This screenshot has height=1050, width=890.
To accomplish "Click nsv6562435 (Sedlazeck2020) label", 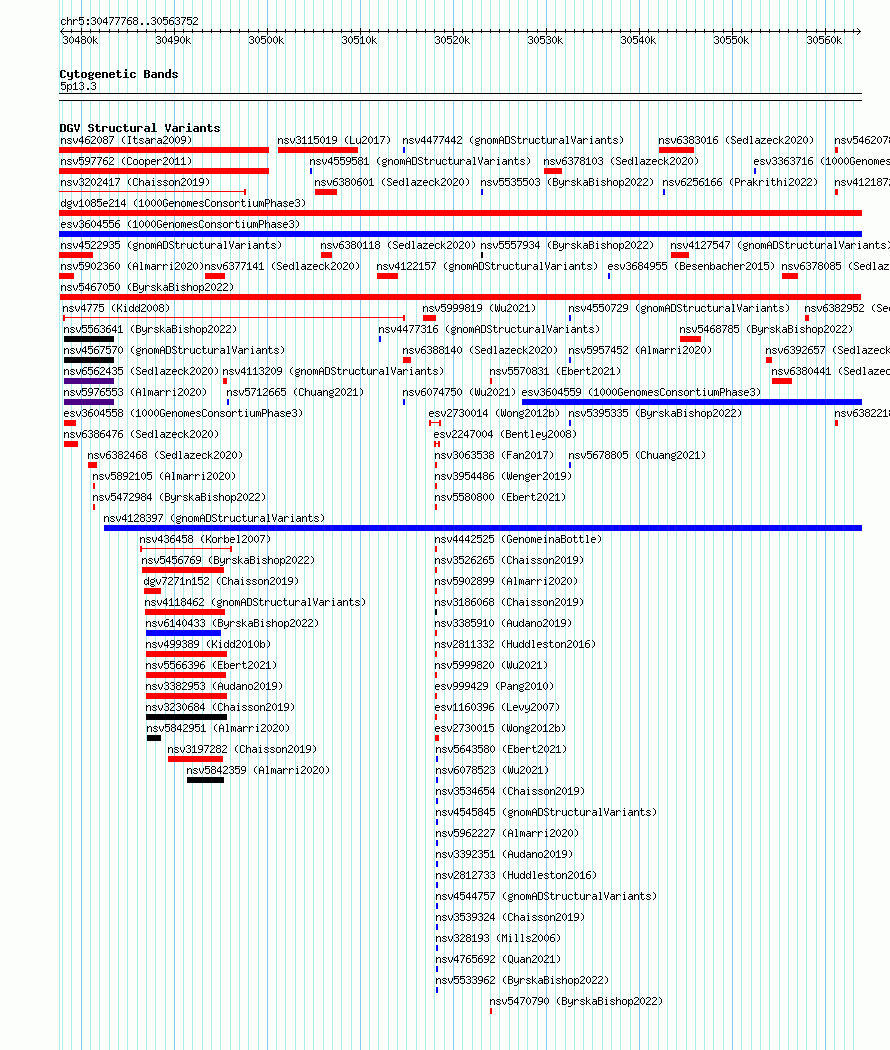I will (x=141, y=371).
